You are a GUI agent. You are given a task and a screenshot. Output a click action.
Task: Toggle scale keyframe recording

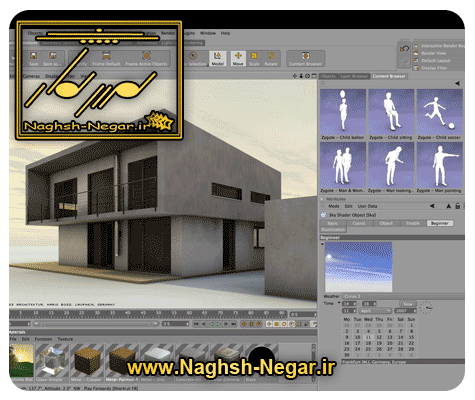(x=277, y=324)
